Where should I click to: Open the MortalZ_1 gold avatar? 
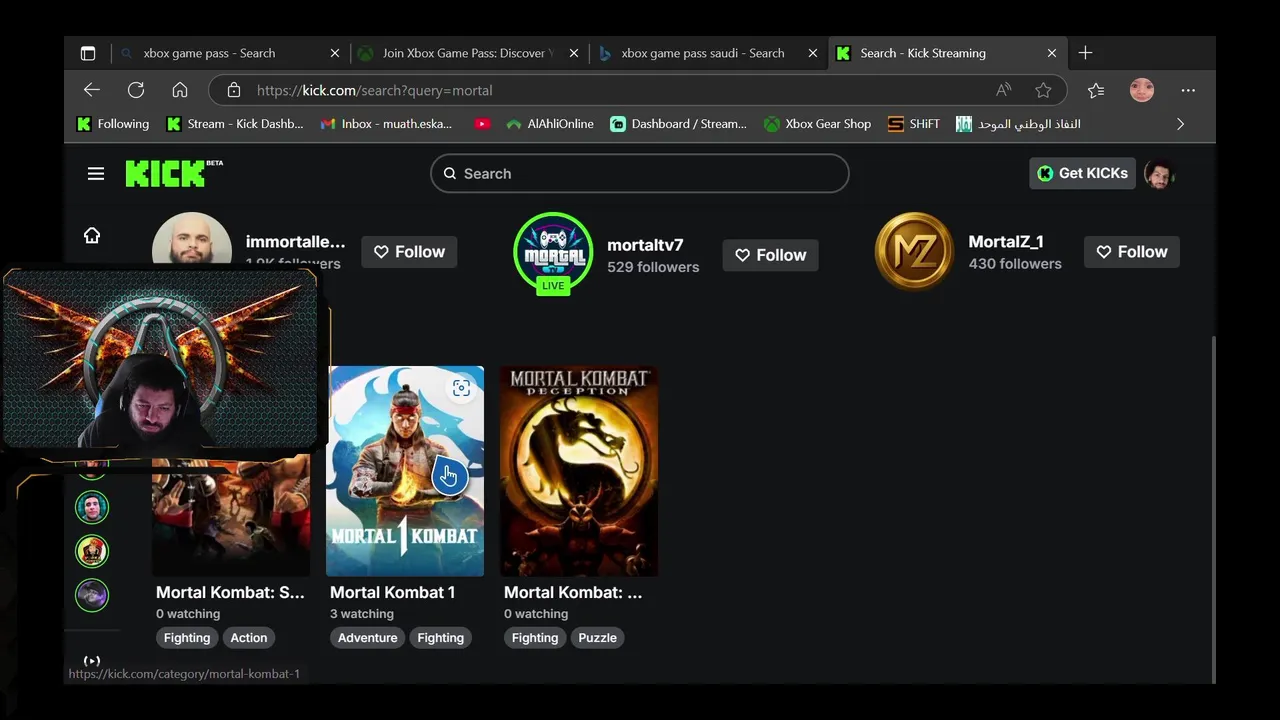pyautogui.click(x=914, y=251)
